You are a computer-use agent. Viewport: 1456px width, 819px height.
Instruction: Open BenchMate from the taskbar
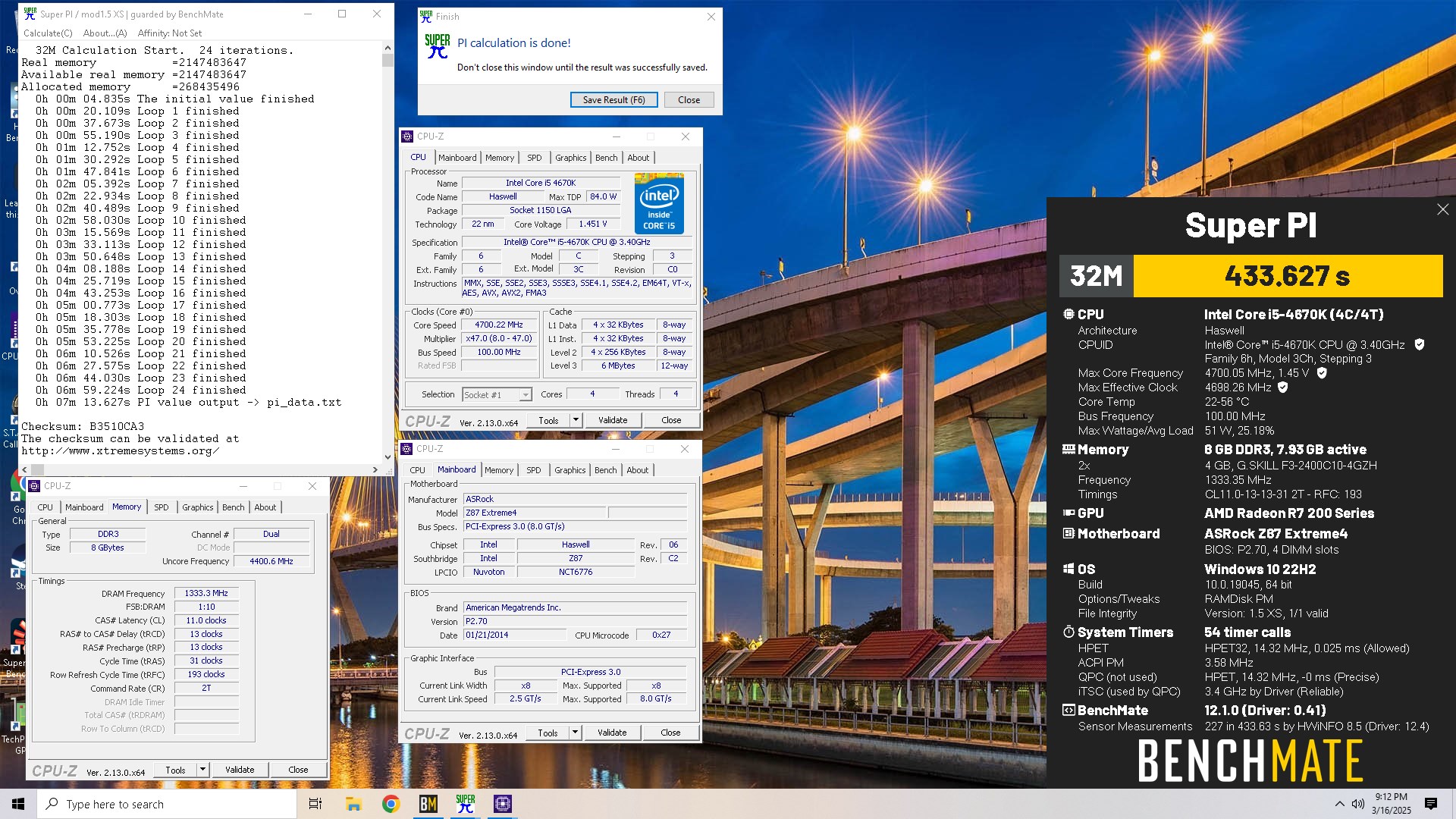428,804
